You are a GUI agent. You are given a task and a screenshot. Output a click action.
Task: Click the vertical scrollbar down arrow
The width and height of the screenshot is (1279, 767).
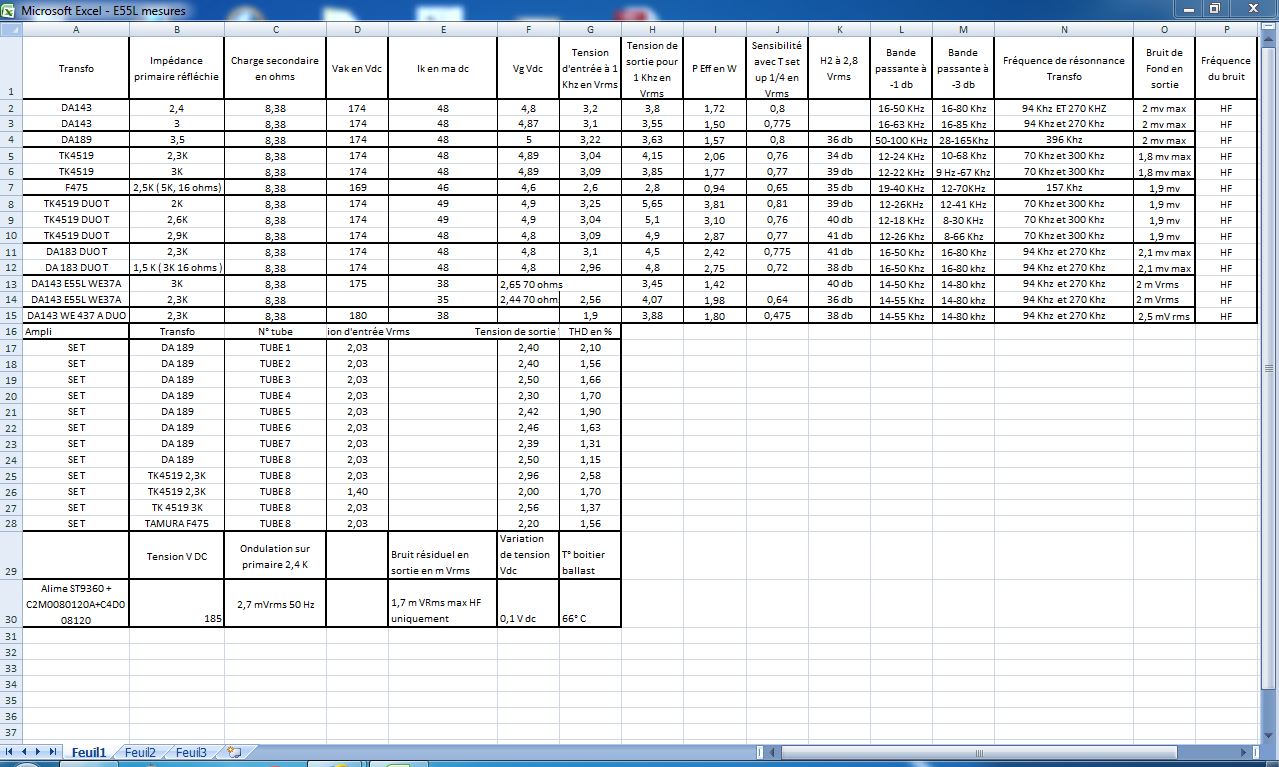click(x=1270, y=737)
